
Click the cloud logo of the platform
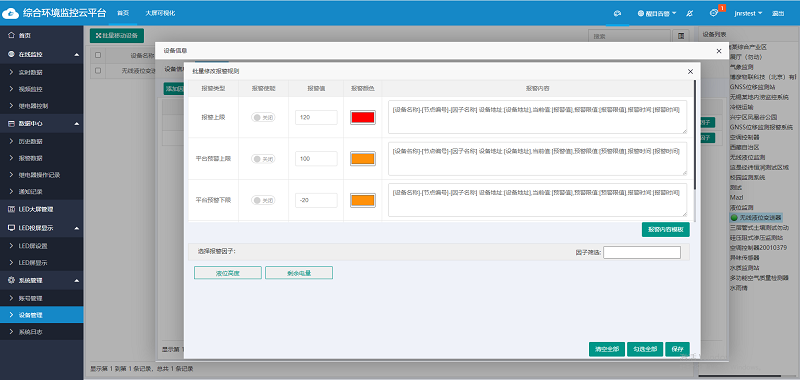pyautogui.click(x=10, y=13)
